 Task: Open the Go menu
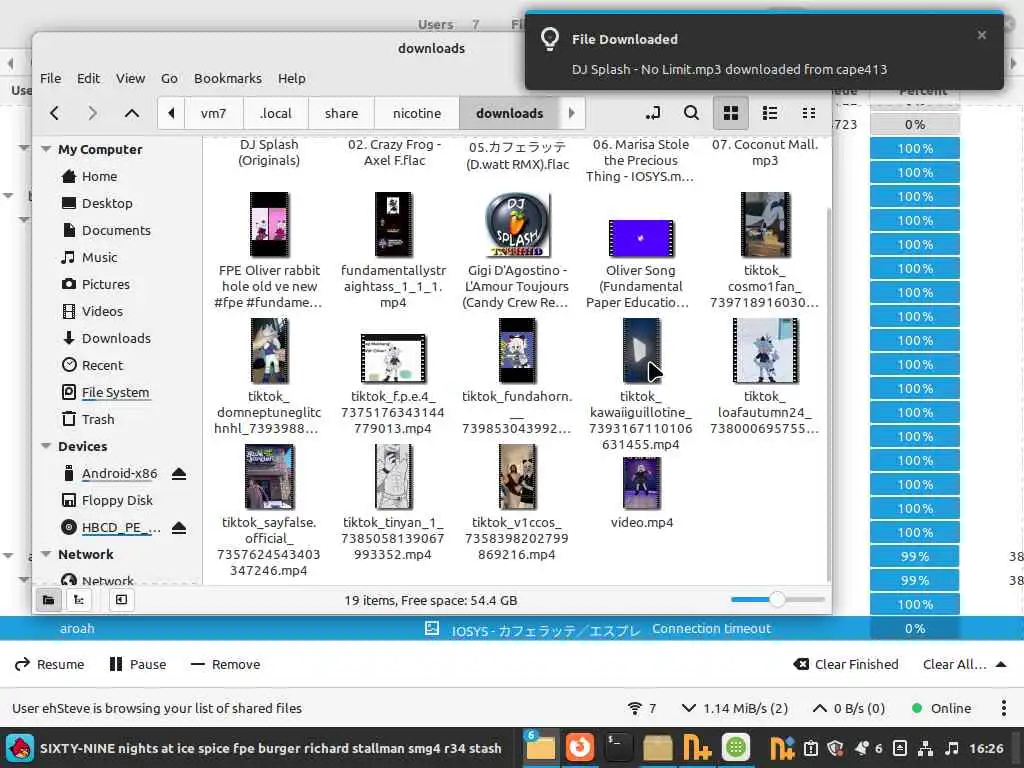click(169, 78)
